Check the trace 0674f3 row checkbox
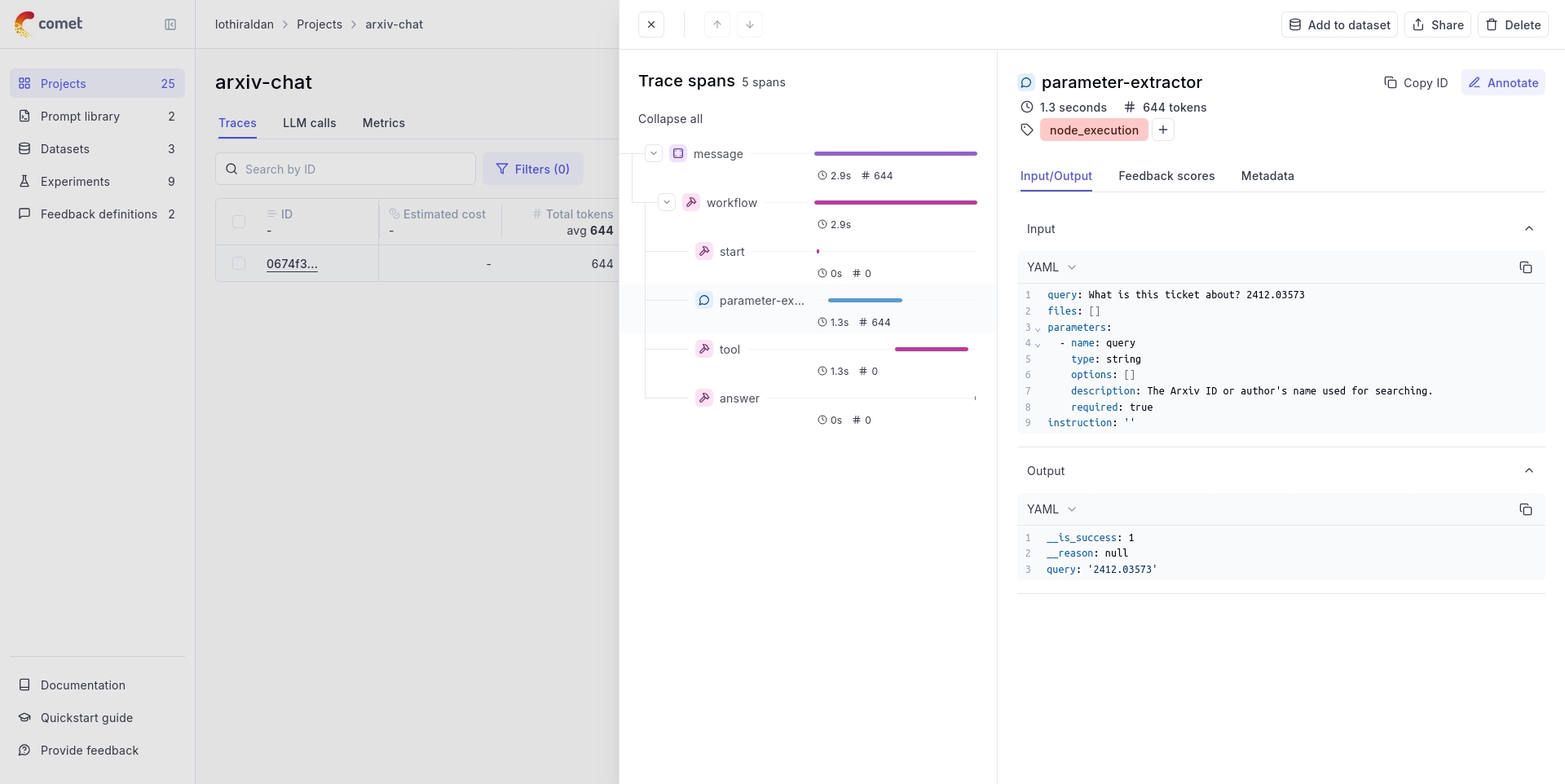The image size is (1565, 784). (x=239, y=263)
